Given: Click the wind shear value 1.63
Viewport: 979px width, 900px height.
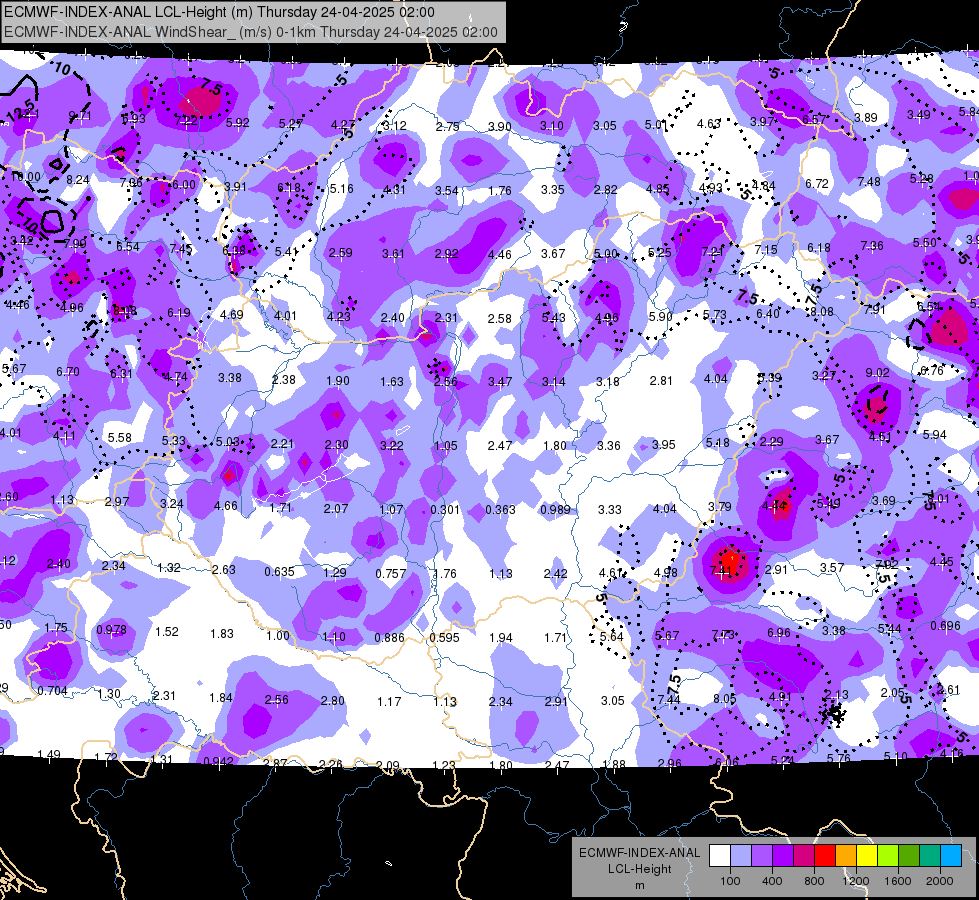Looking at the screenshot, I should click(392, 382).
